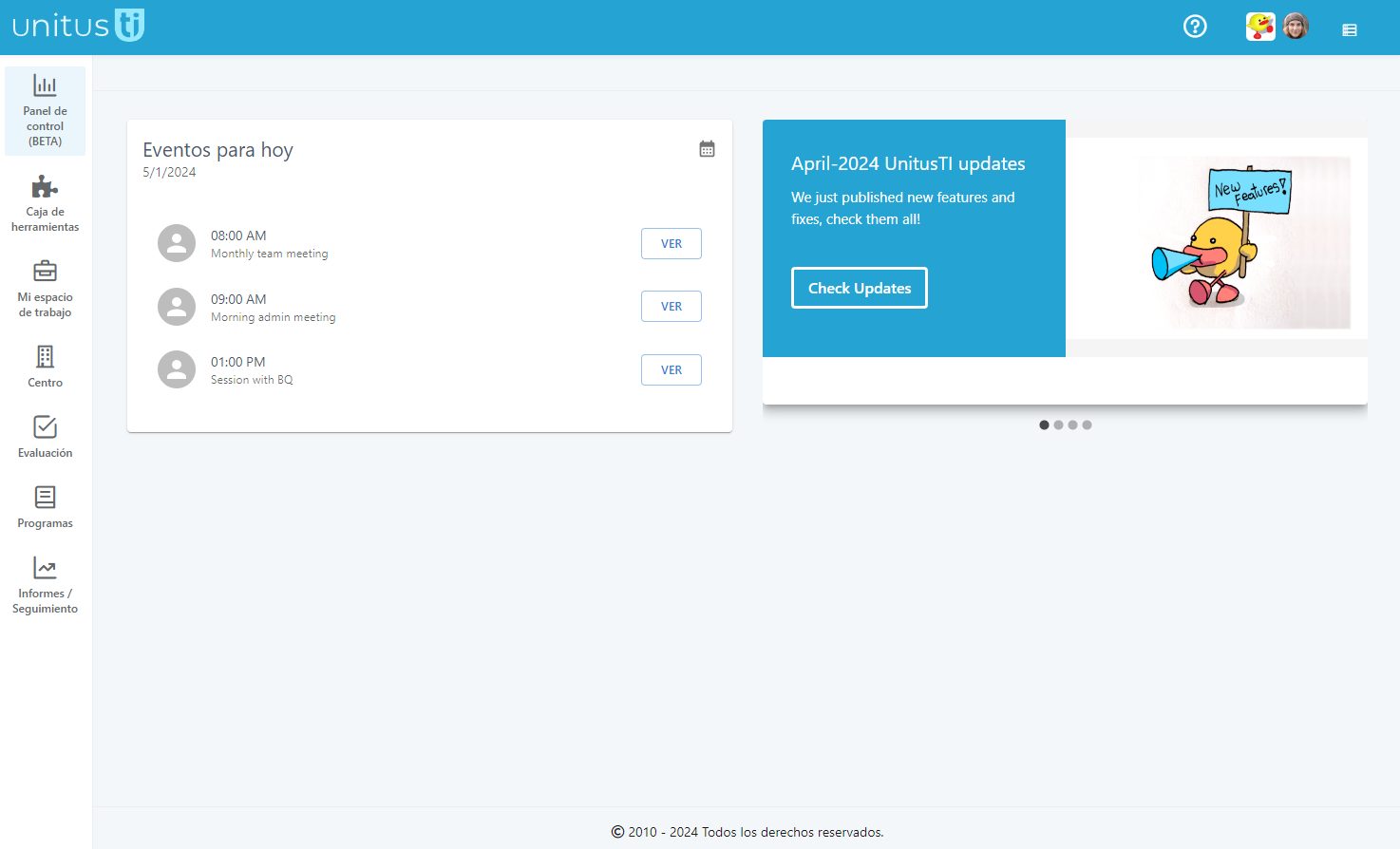Click the attendee avatar beside 08:00 AM event
1400x849 pixels.
pos(177,243)
